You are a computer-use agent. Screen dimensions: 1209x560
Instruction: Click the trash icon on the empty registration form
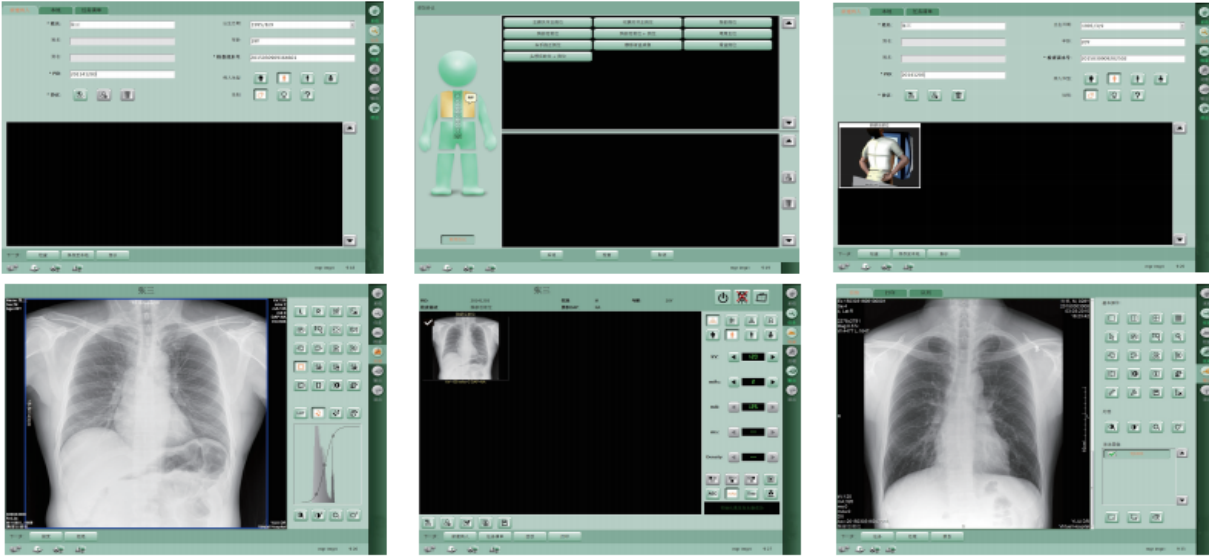pos(127,95)
